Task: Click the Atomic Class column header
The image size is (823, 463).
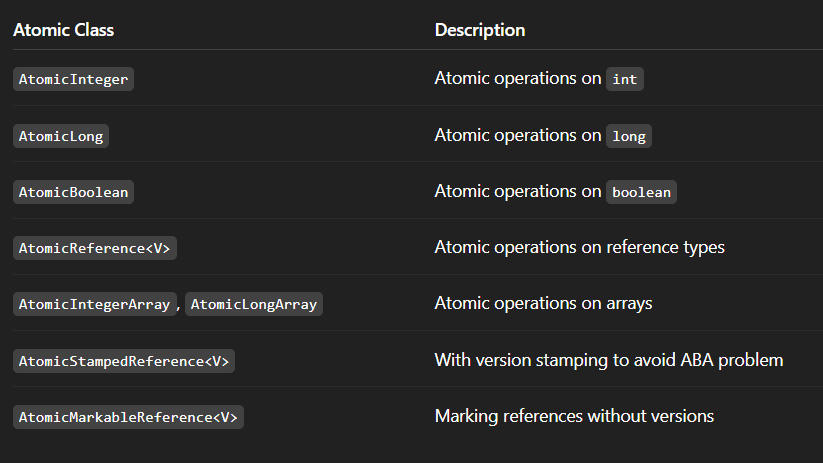Action: click(x=63, y=30)
